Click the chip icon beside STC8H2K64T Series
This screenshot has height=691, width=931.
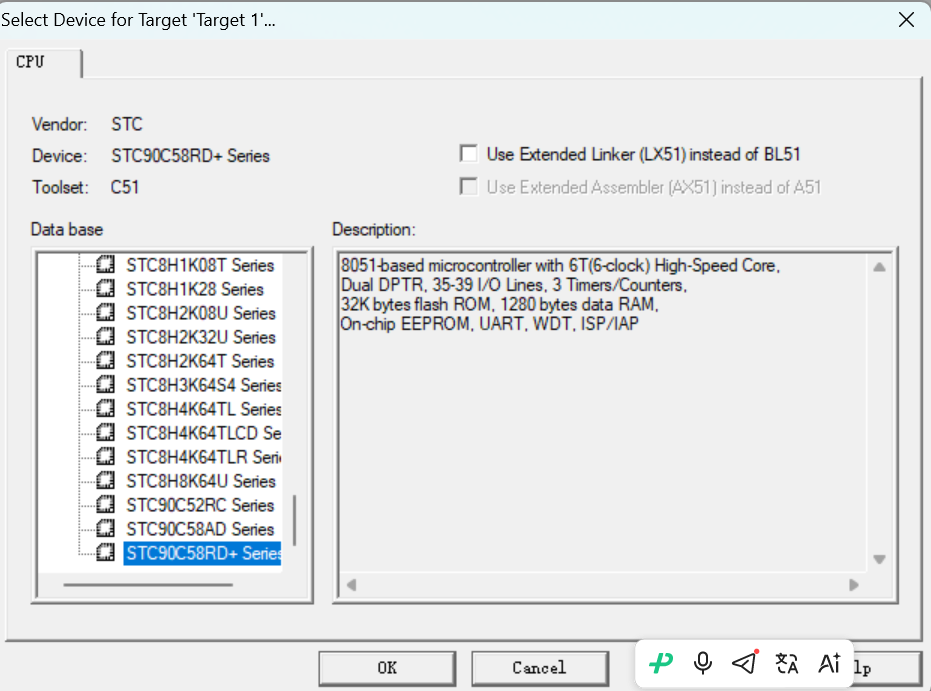click(x=106, y=361)
